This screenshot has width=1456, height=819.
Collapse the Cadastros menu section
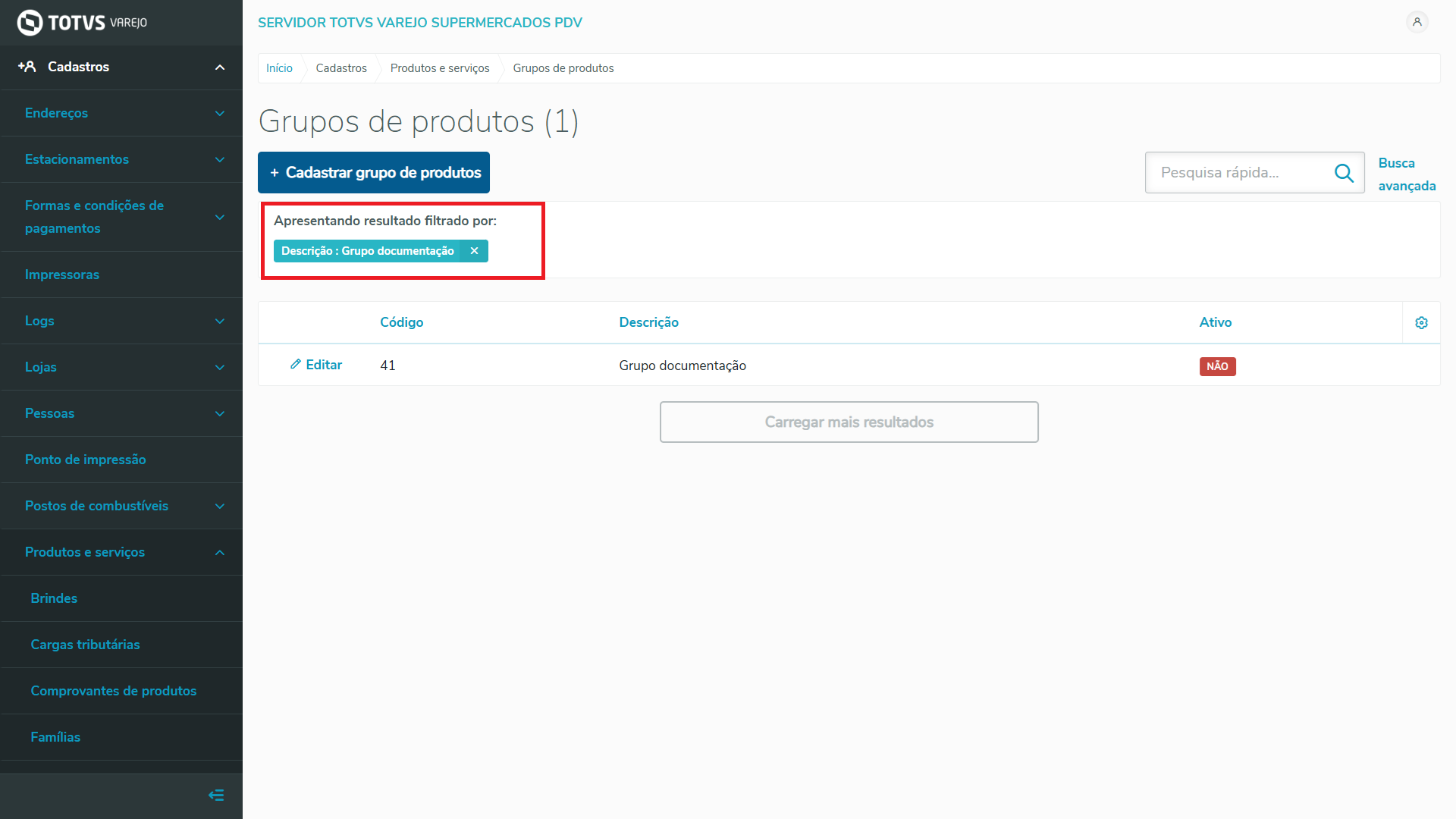pyautogui.click(x=219, y=67)
